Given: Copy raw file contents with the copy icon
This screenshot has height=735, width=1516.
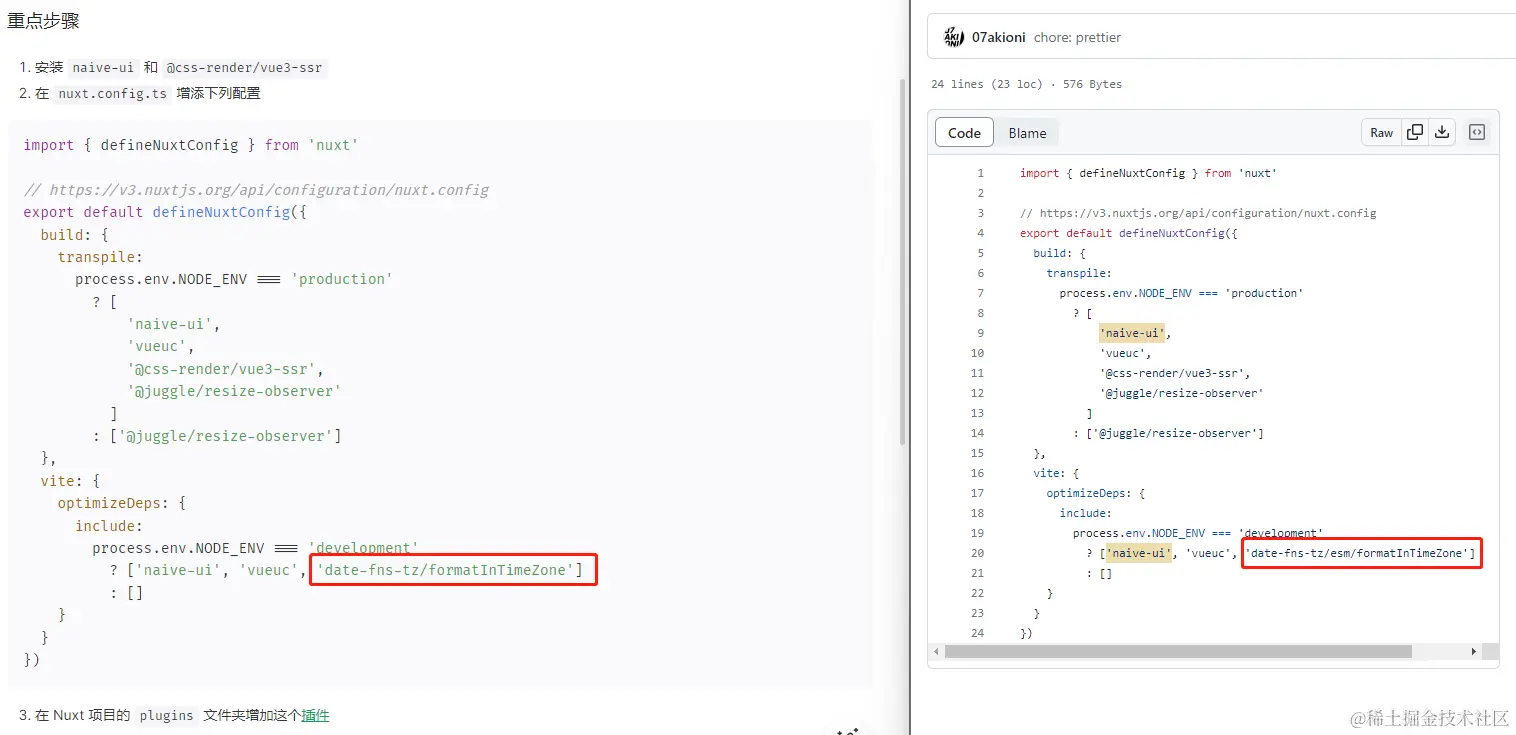Looking at the screenshot, I should click(x=1415, y=133).
